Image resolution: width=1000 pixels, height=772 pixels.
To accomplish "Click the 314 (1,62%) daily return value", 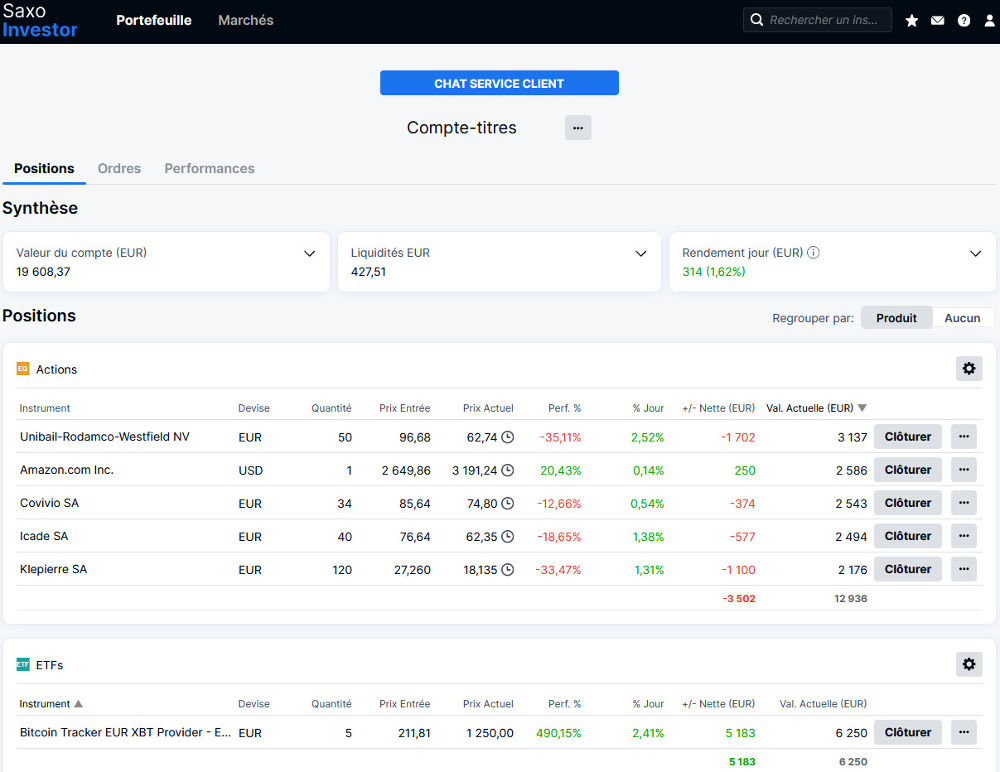I will pos(714,272).
